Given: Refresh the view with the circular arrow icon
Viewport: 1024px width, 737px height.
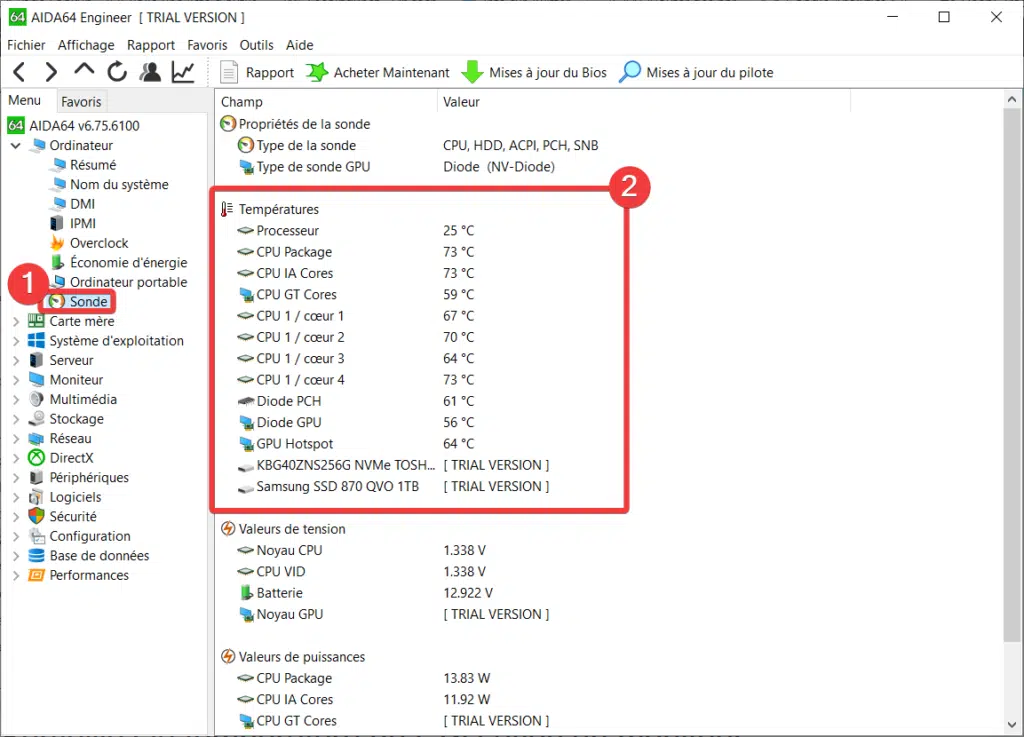Looking at the screenshot, I should pos(117,72).
